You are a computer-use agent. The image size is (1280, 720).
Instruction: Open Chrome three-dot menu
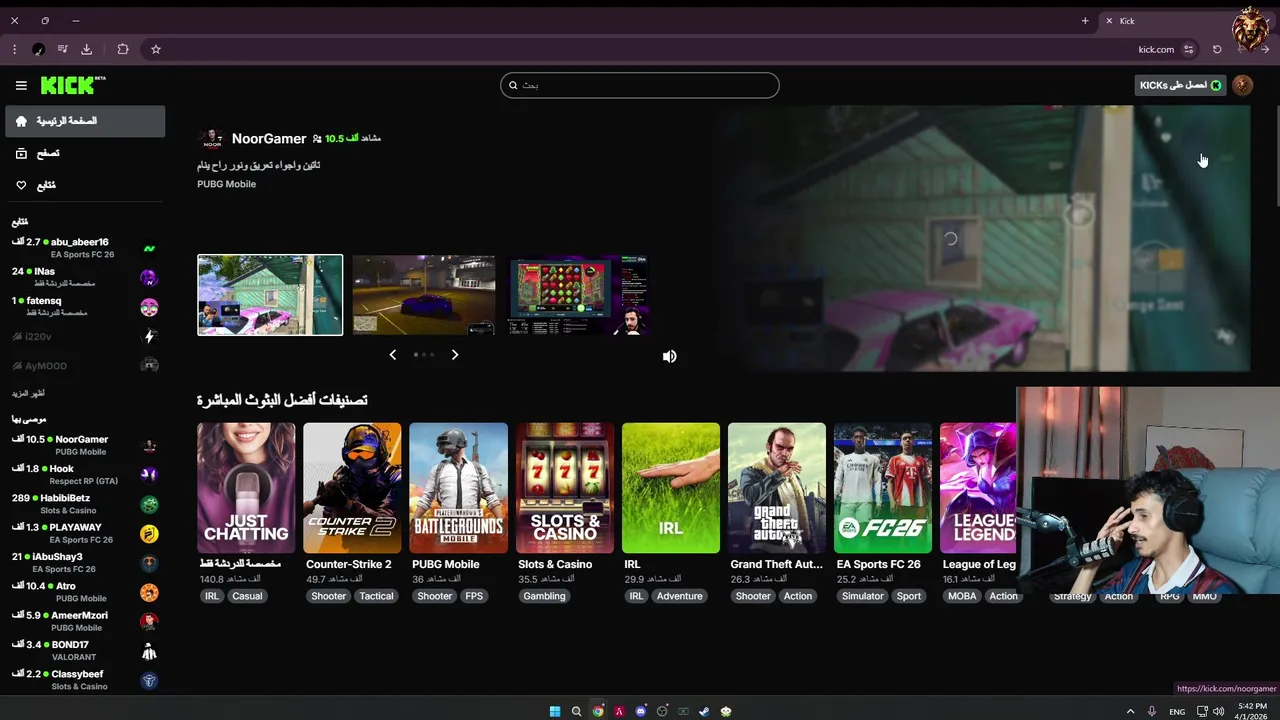pos(14,49)
